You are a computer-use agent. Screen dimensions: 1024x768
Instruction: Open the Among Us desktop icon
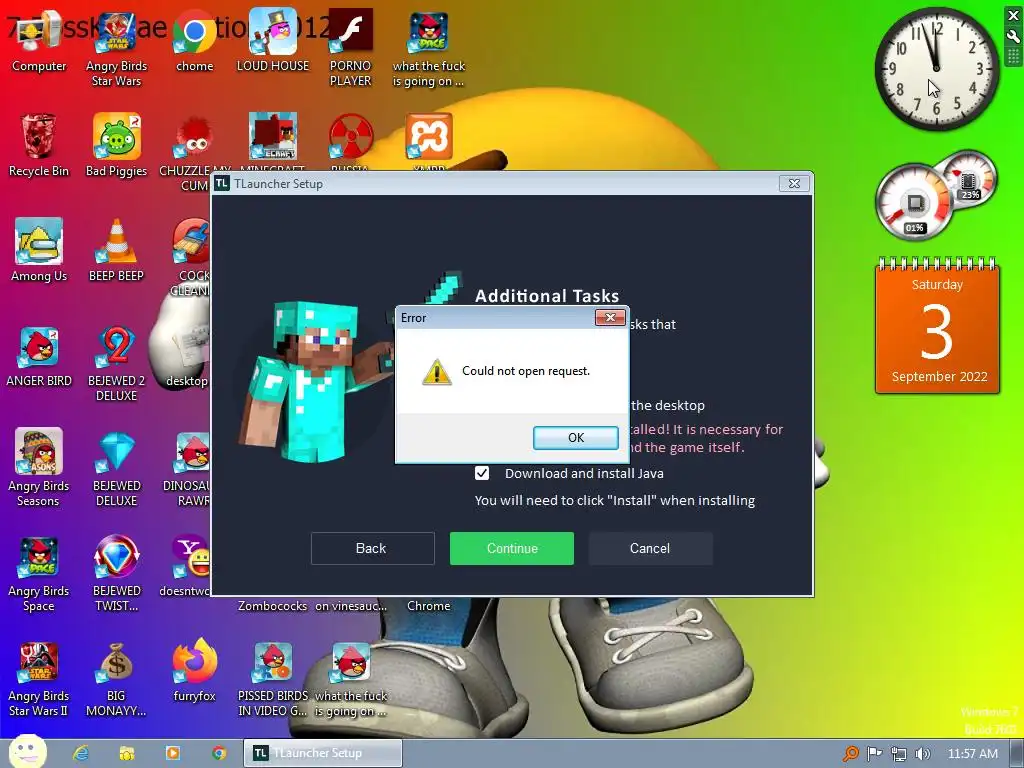pyautogui.click(x=39, y=250)
